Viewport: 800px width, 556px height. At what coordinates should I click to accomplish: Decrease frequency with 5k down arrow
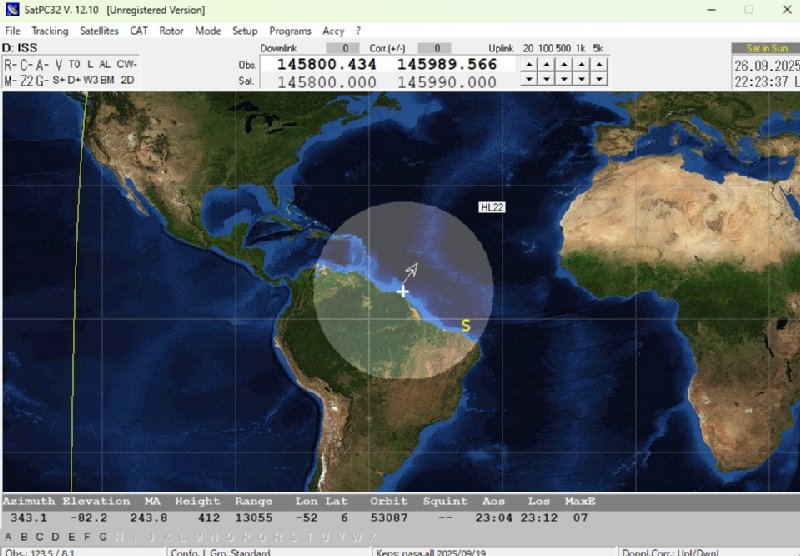[x=598, y=79]
